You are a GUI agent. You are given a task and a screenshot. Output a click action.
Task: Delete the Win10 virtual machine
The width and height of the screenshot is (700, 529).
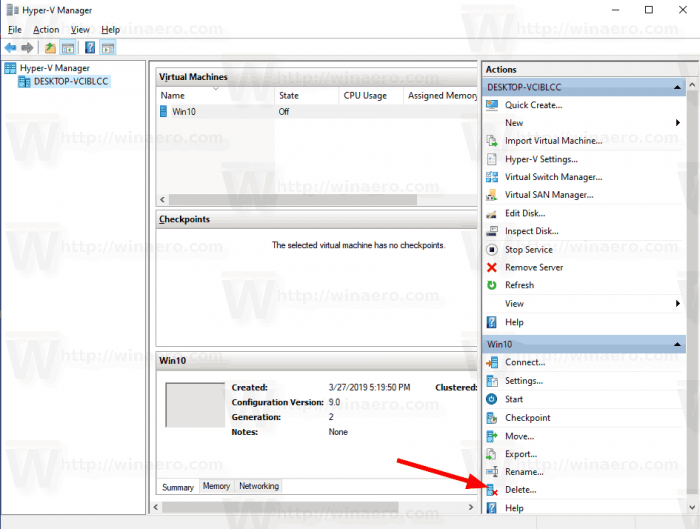520,490
